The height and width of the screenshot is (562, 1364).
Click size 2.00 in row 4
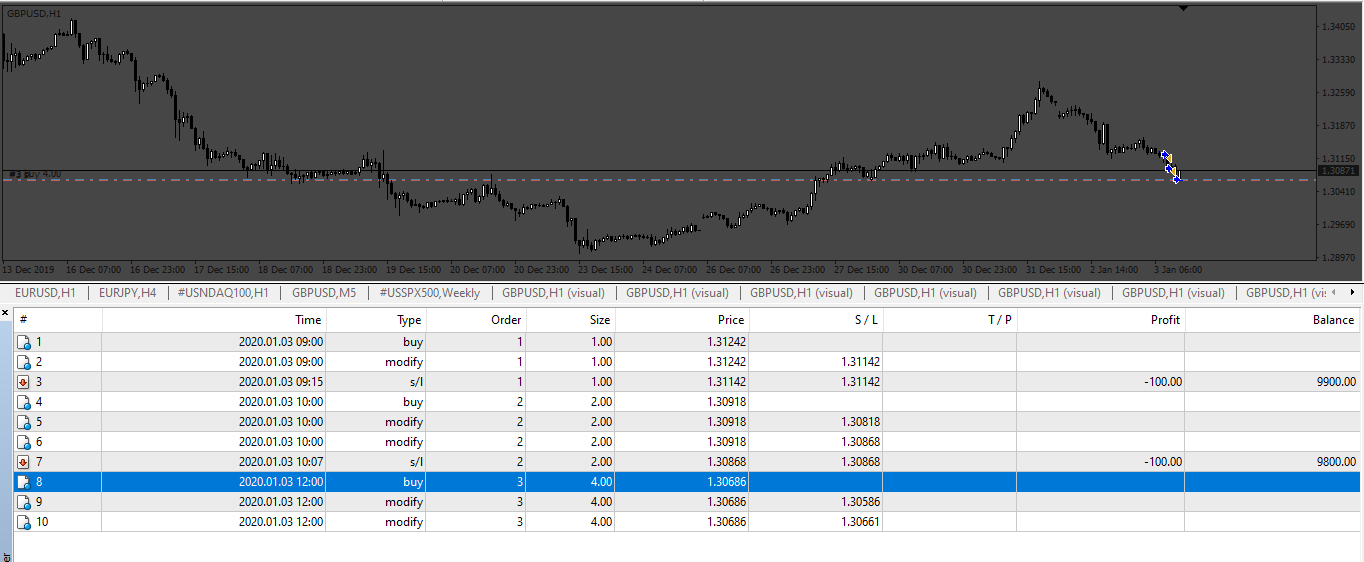601,402
